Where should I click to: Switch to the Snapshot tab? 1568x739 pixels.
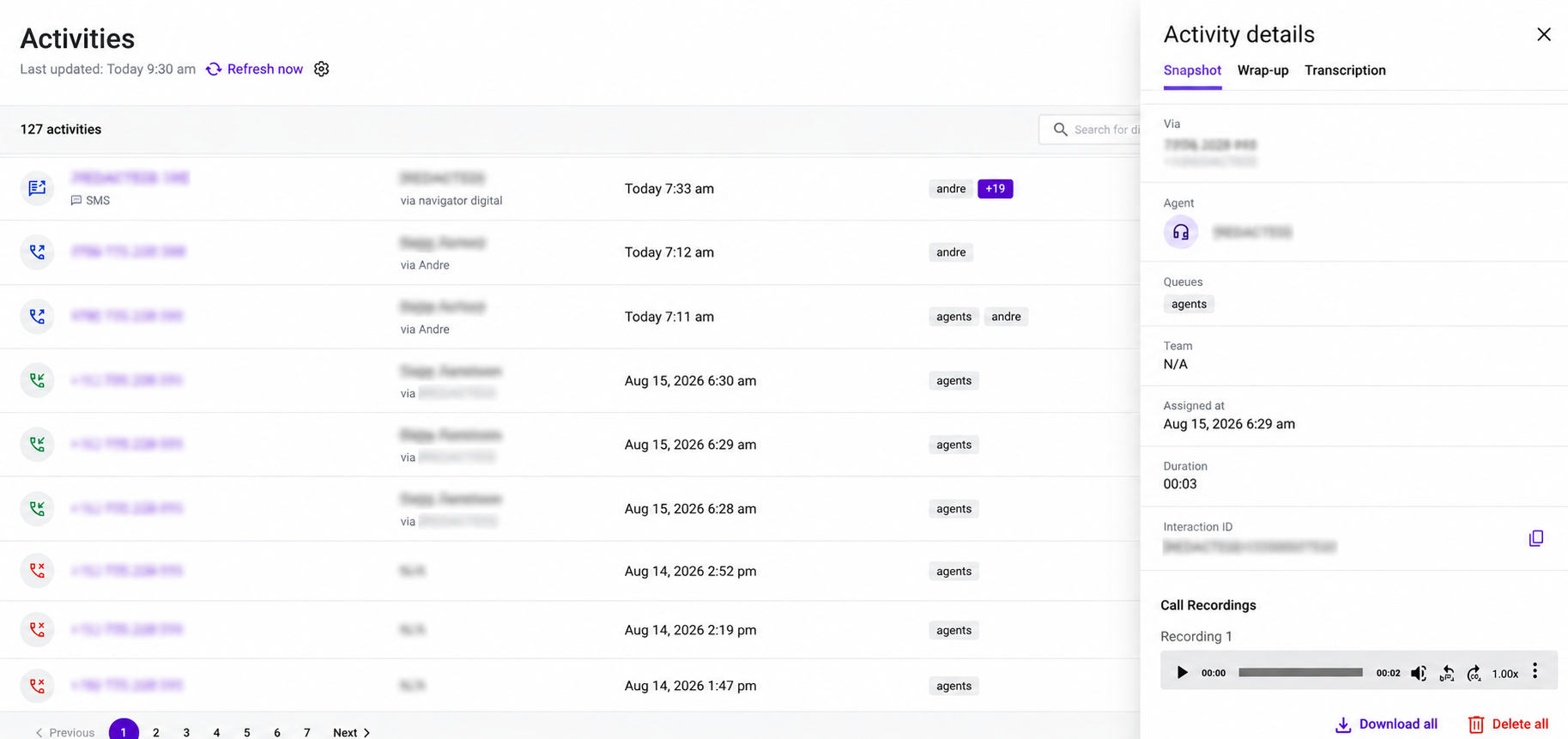click(x=1192, y=71)
